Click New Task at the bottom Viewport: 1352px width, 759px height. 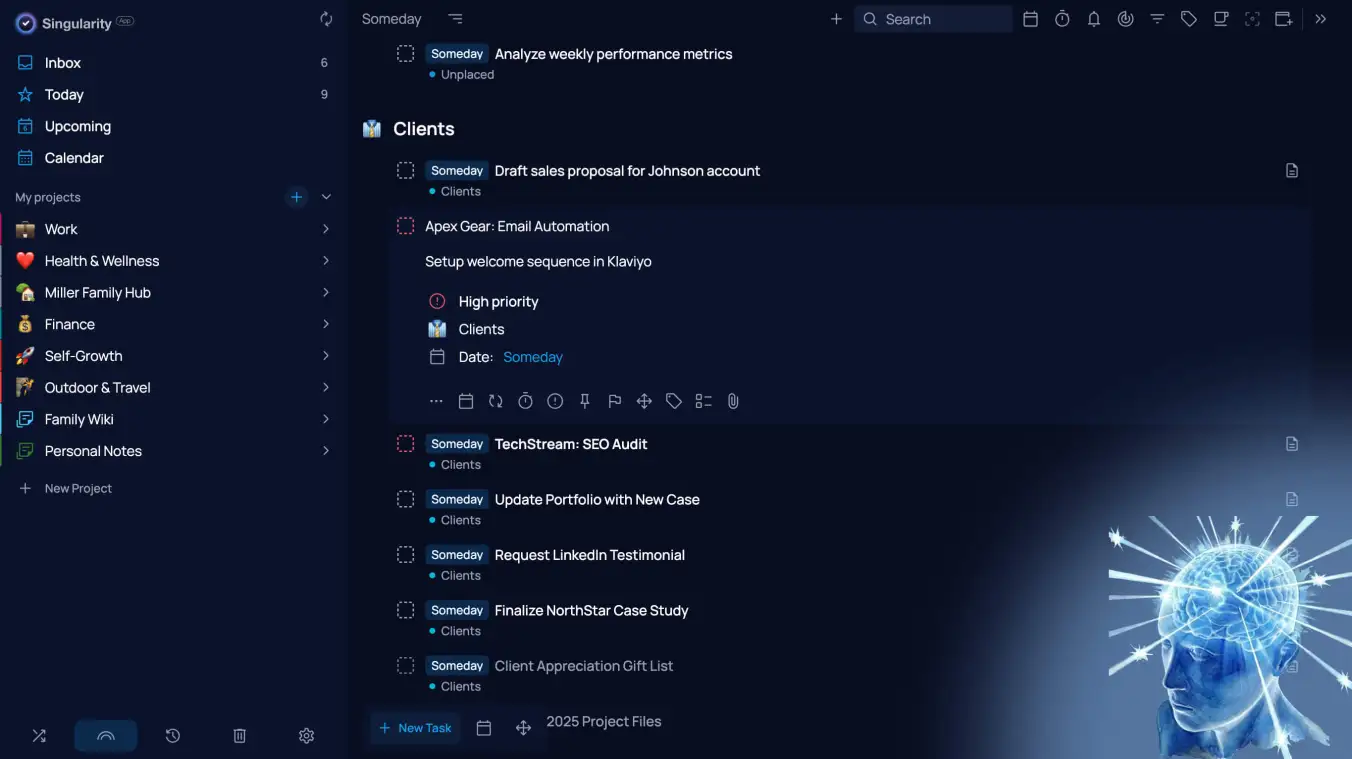click(414, 727)
